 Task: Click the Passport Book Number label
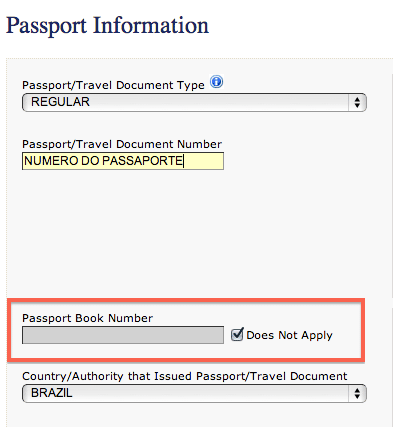87,318
